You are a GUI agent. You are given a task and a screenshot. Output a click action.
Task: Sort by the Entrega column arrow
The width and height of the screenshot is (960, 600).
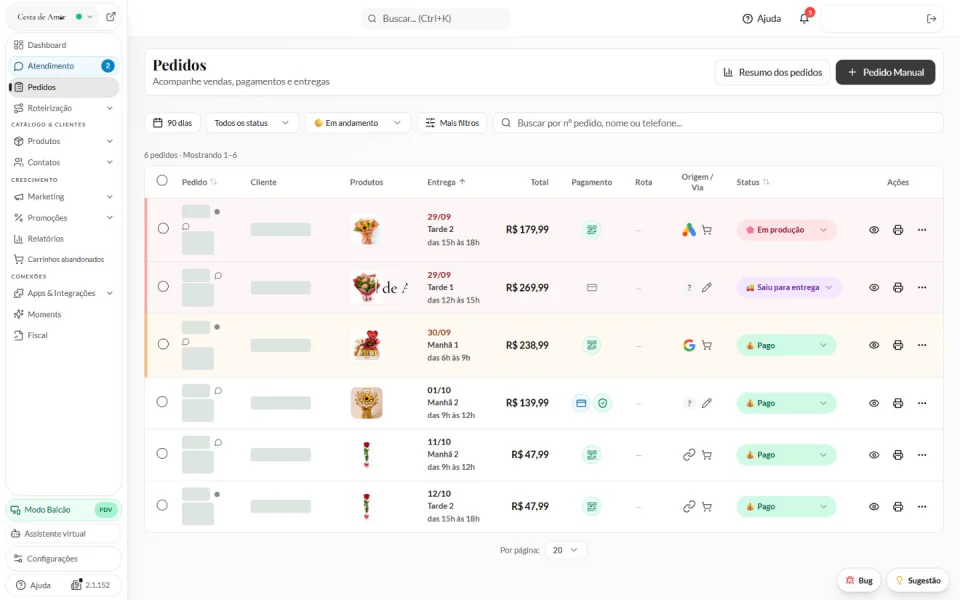tap(462, 182)
